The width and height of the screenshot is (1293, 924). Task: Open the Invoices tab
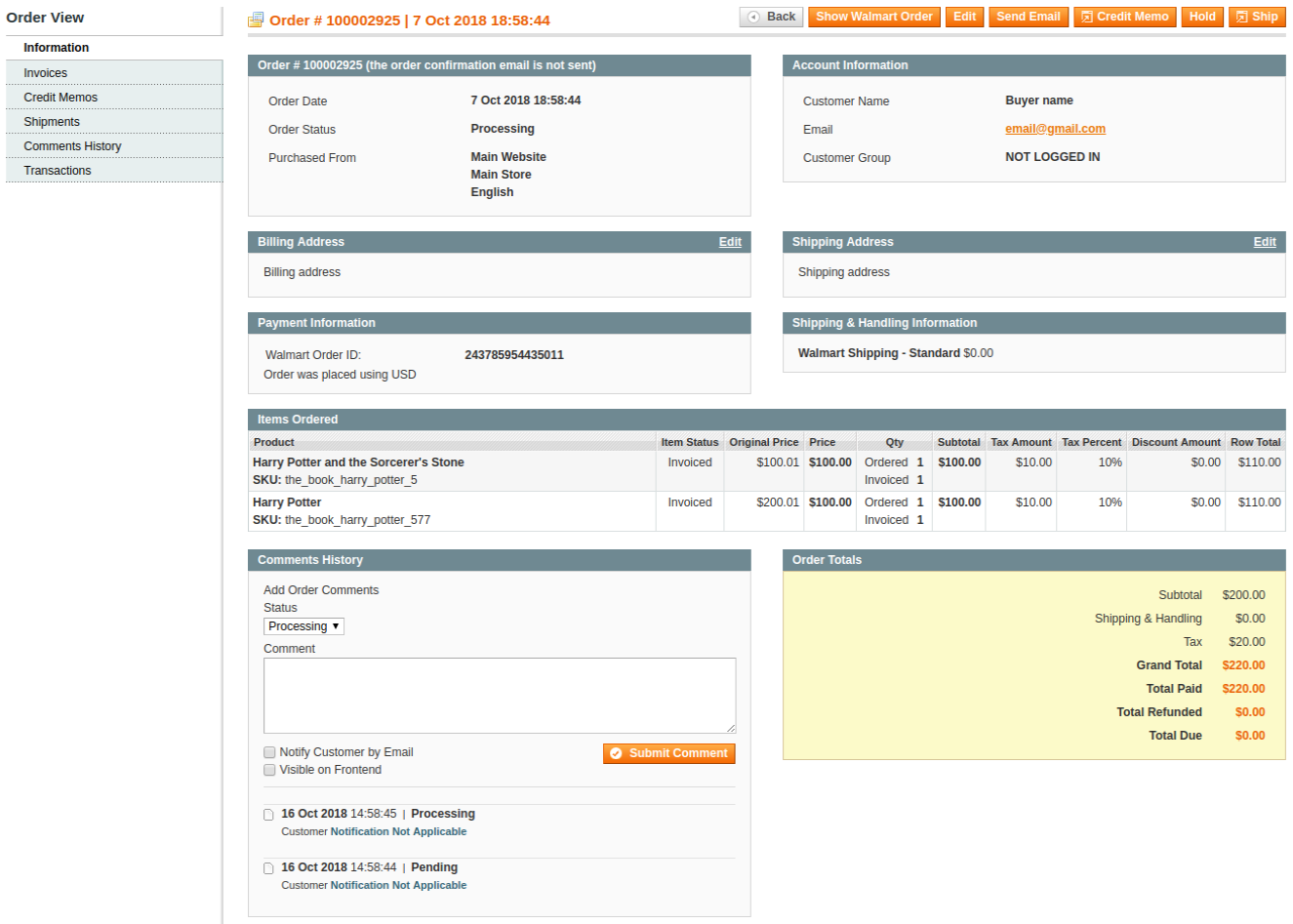pos(114,73)
